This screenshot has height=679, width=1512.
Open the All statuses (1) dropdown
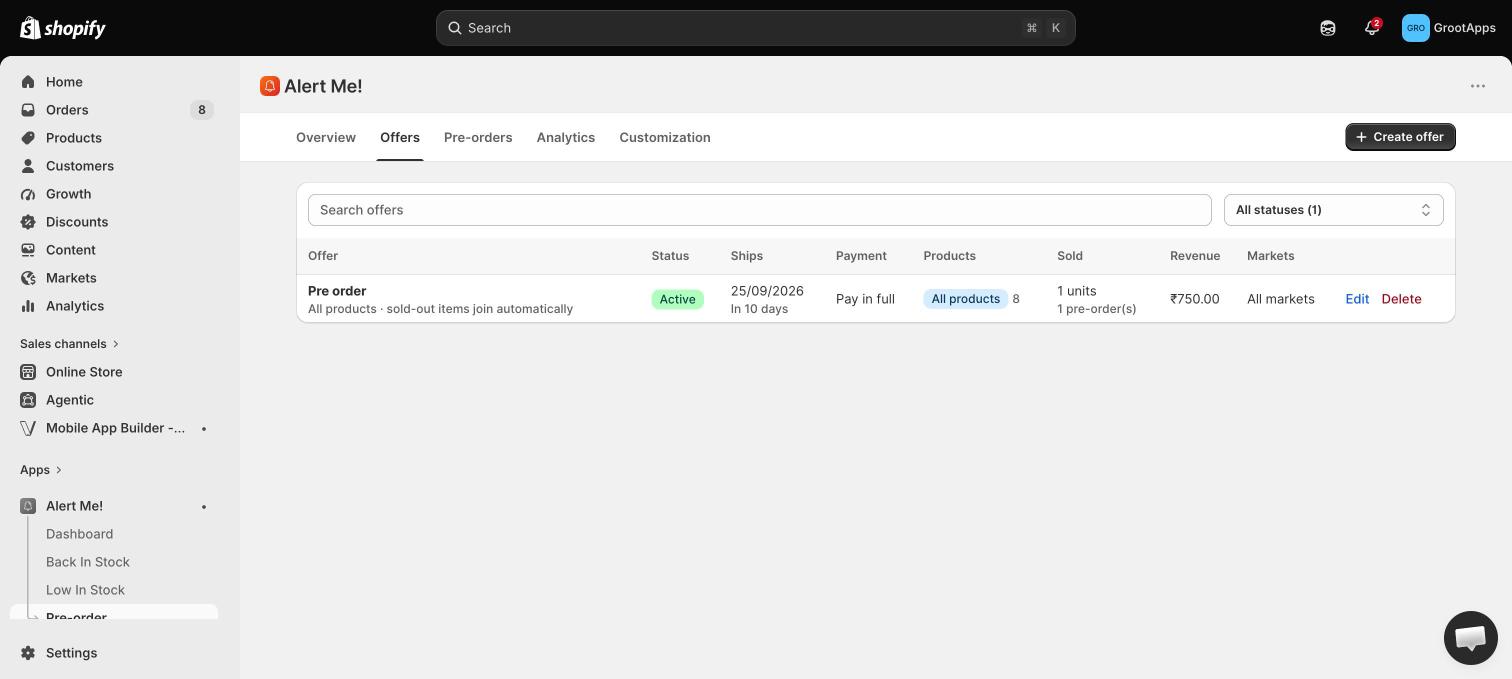pos(1334,210)
